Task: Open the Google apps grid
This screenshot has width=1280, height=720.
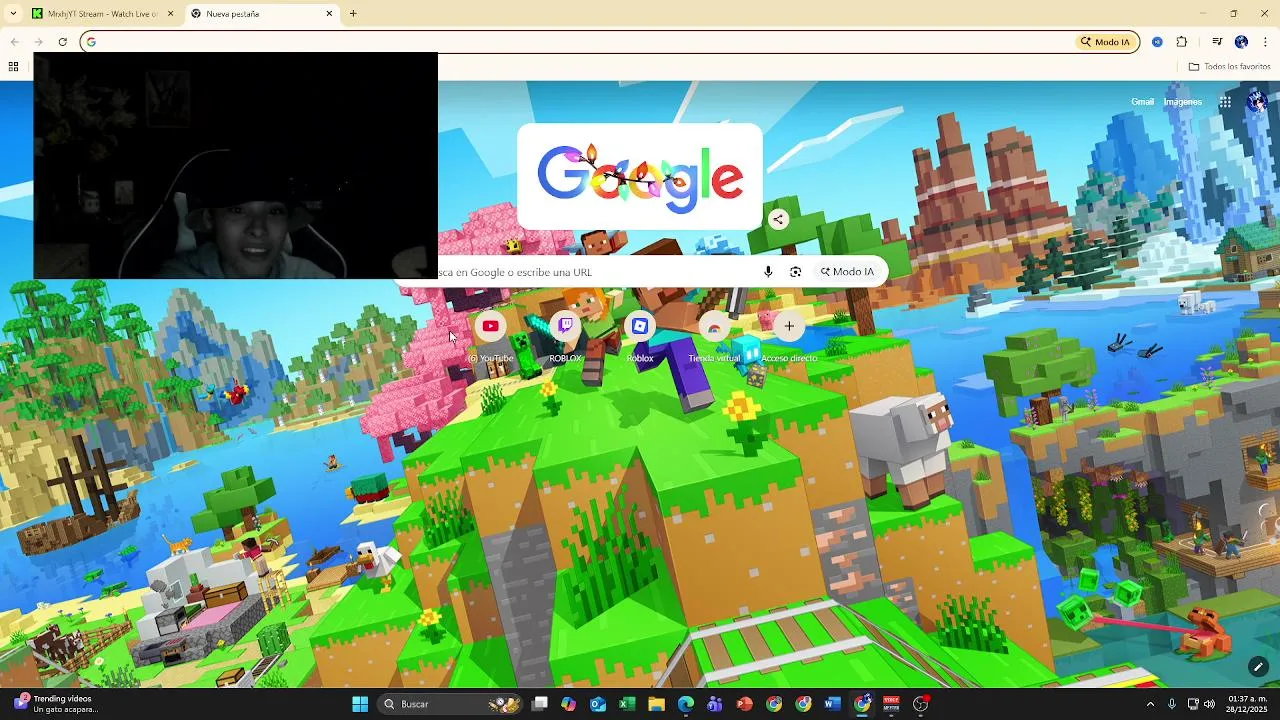Action: pyautogui.click(x=1225, y=102)
